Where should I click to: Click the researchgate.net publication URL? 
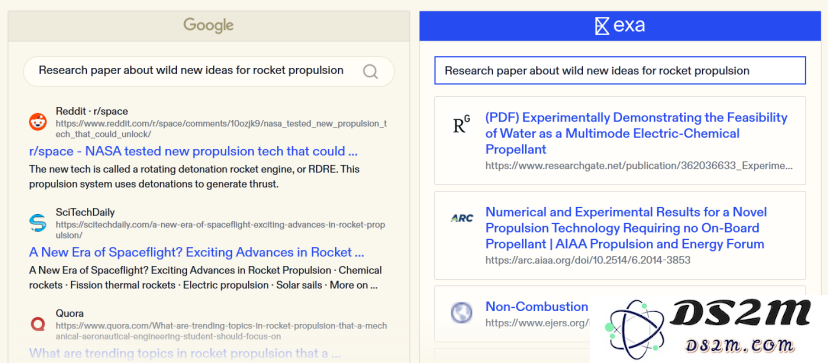click(x=639, y=166)
